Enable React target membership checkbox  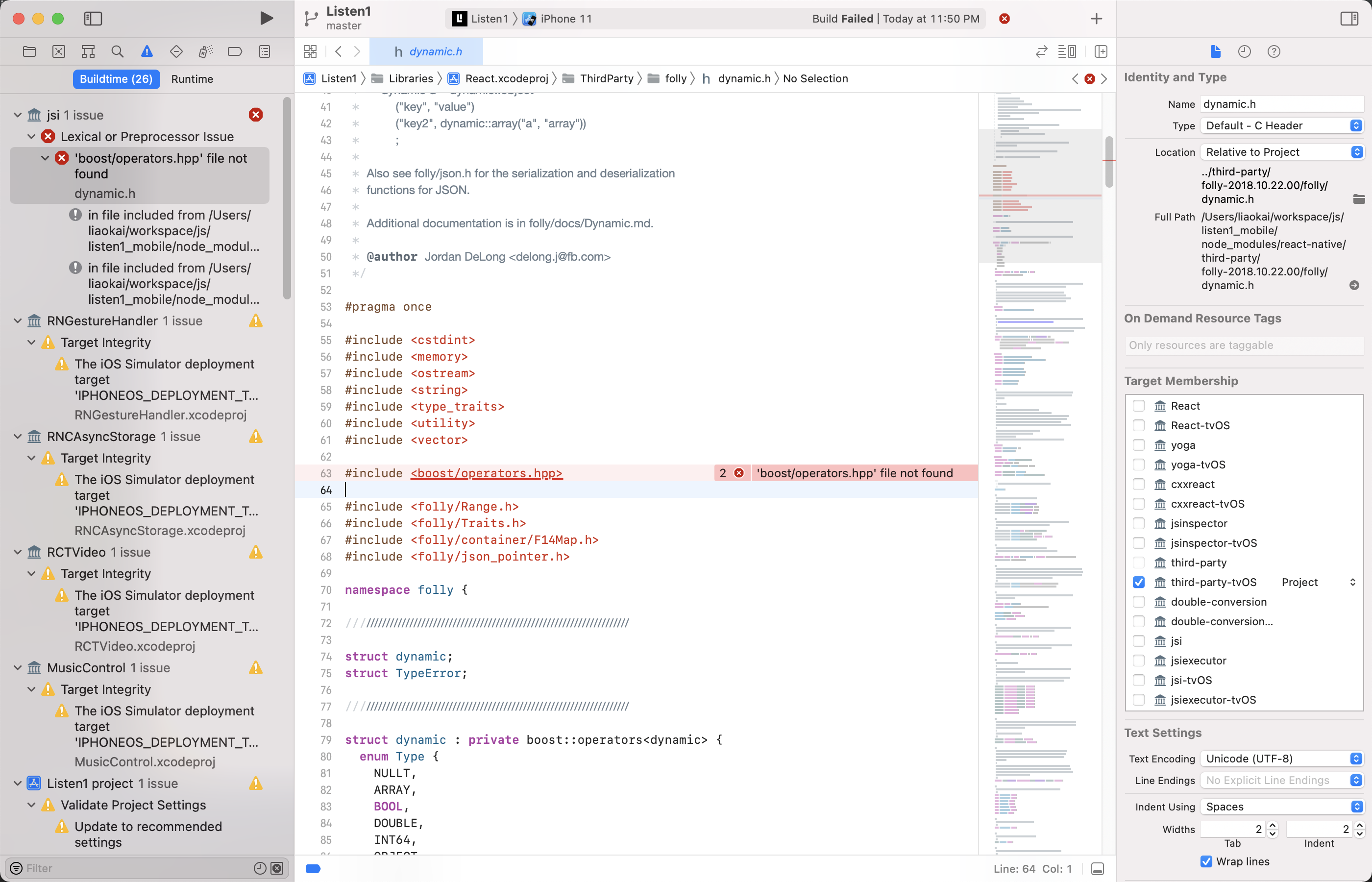click(x=1138, y=406)
